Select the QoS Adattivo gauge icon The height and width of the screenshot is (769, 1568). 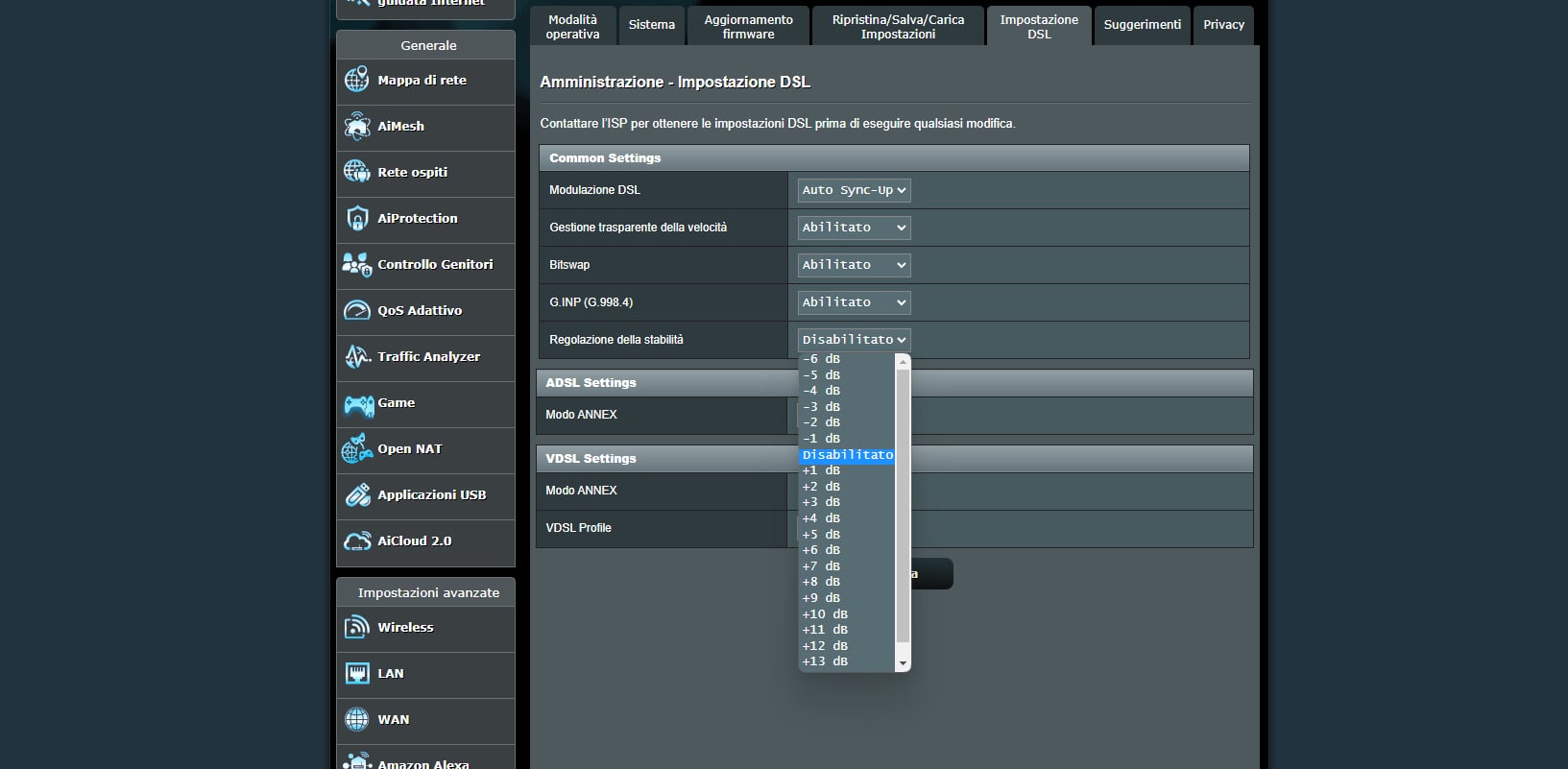point(356,310)
